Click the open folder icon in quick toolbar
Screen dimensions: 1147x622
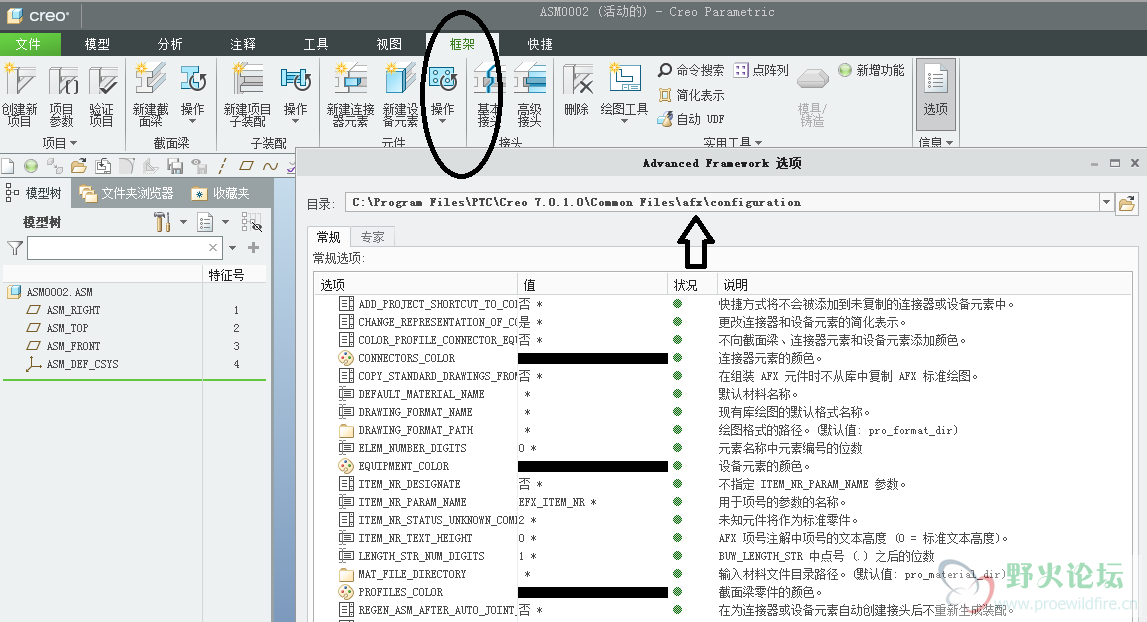[x=78, y=166]
